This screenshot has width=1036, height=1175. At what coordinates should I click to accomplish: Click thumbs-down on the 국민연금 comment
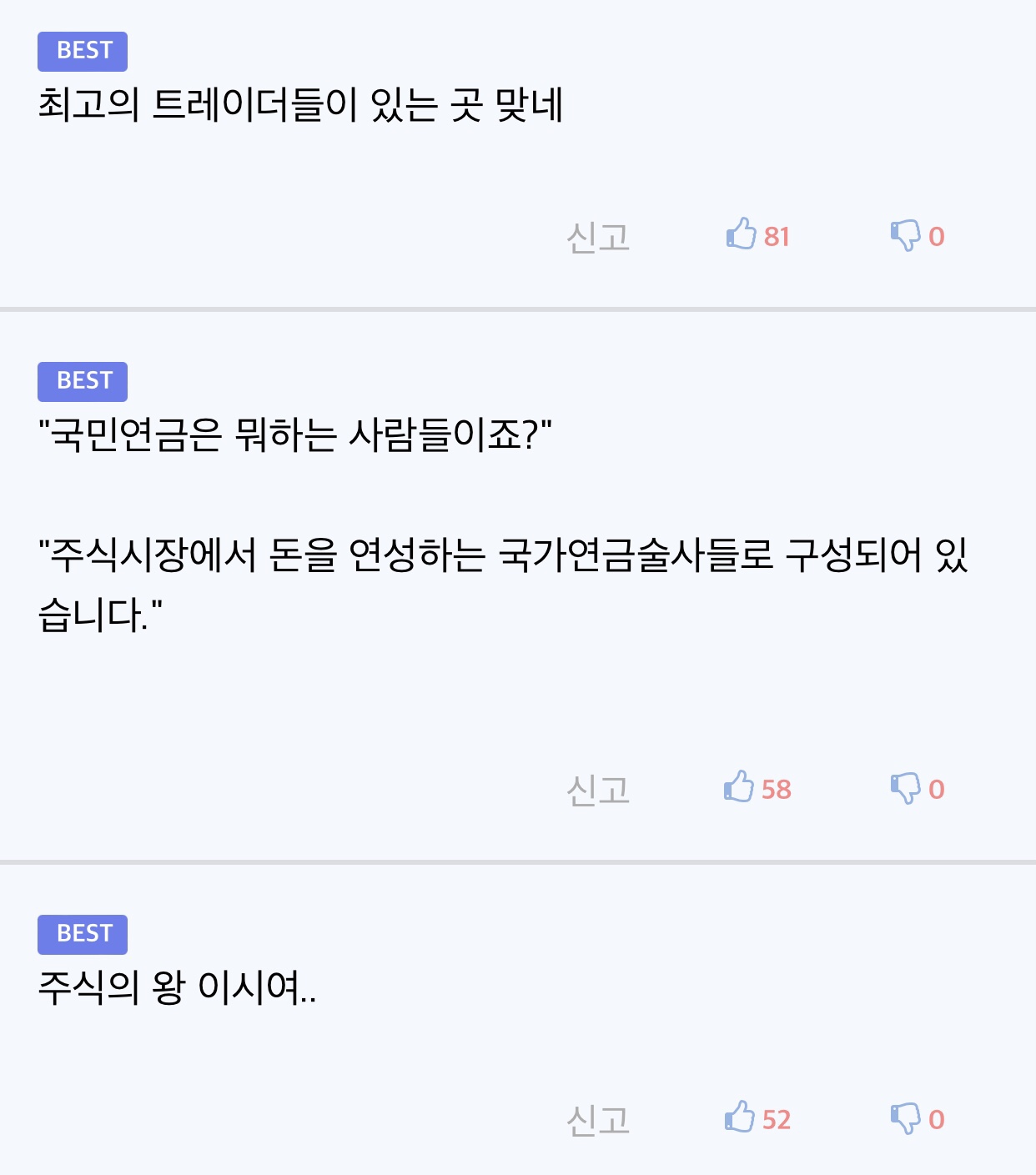pos(905,787)
